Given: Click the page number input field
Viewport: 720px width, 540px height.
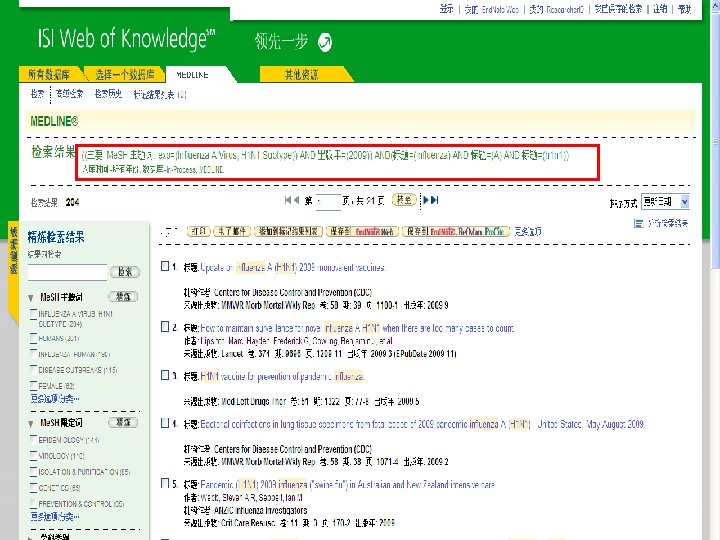Looking at the screenshot, I should [328, 202].
